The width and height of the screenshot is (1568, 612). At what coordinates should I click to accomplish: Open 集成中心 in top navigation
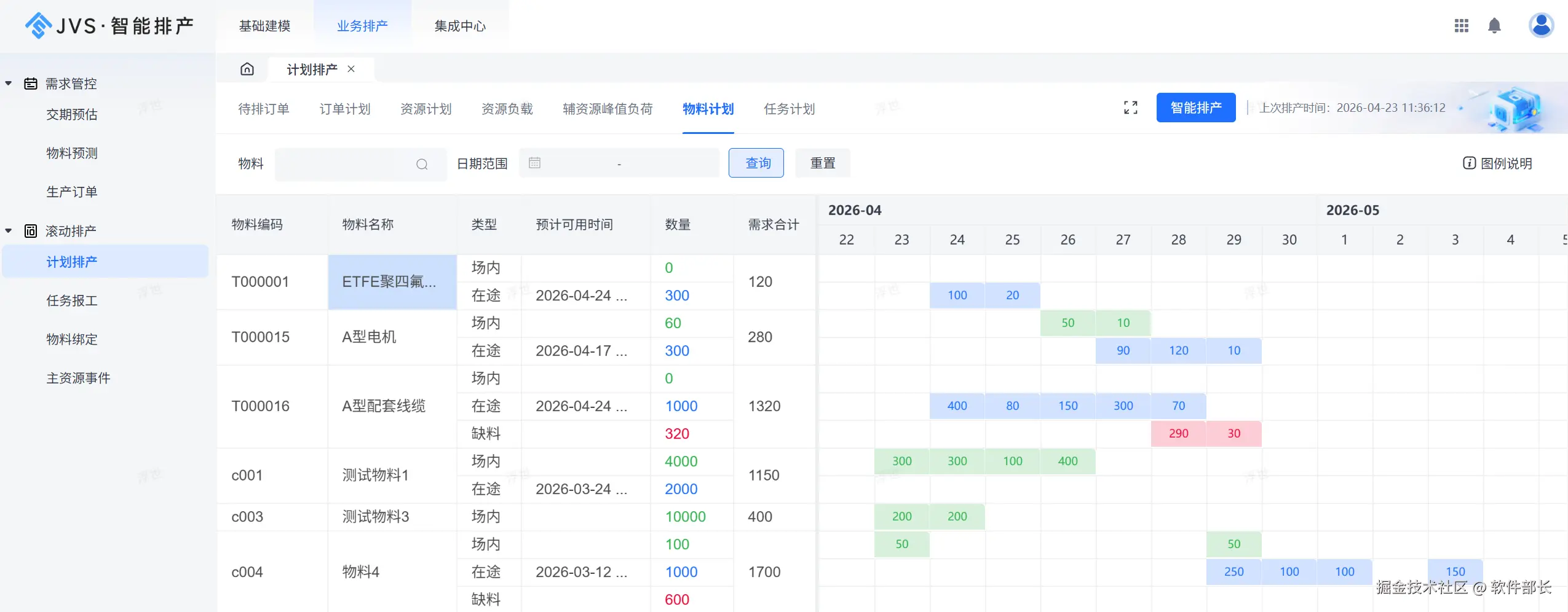pos(460,26)
